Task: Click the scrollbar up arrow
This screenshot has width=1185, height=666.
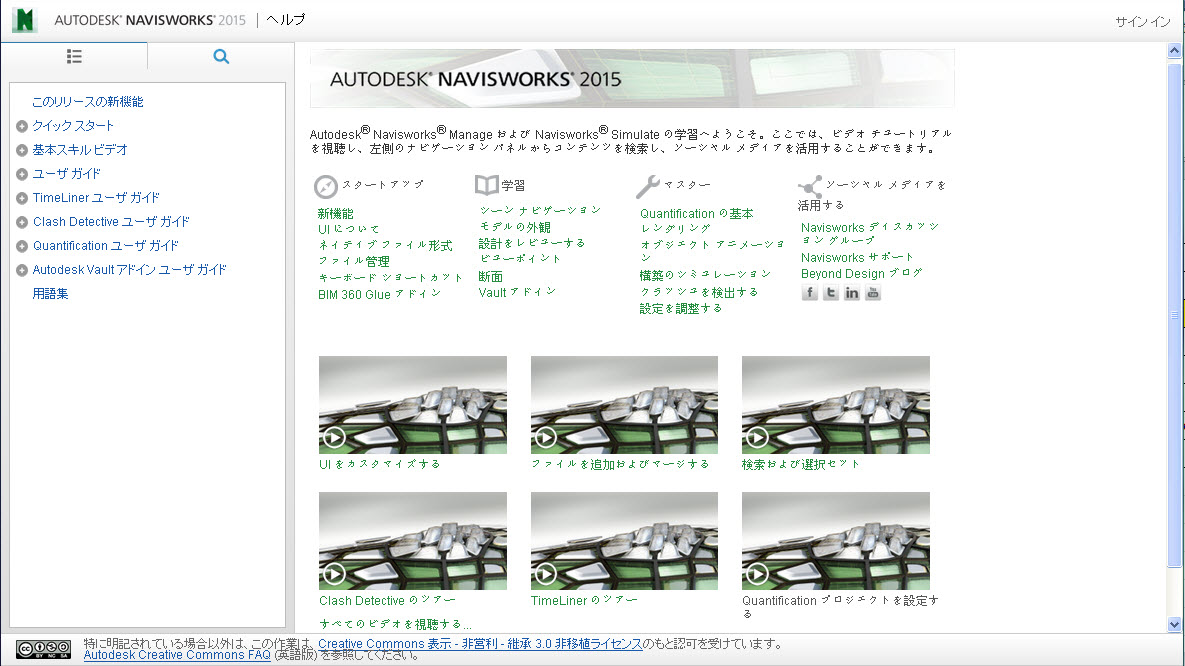Action: [x=1174, y=51]
